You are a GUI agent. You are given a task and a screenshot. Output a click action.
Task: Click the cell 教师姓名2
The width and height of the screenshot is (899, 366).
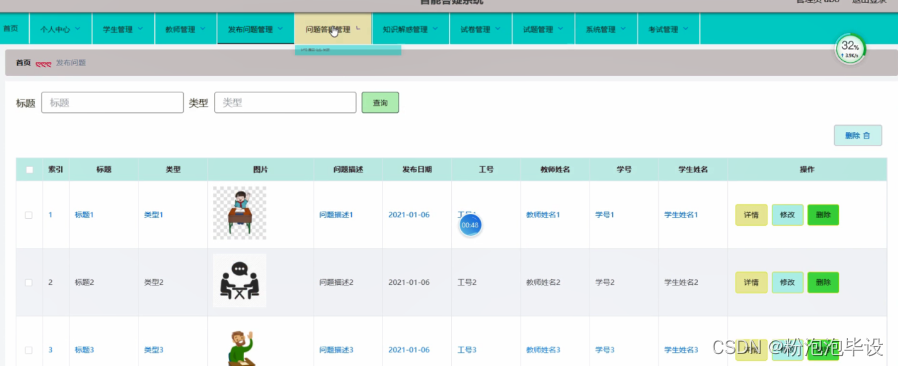coord(544,283)
